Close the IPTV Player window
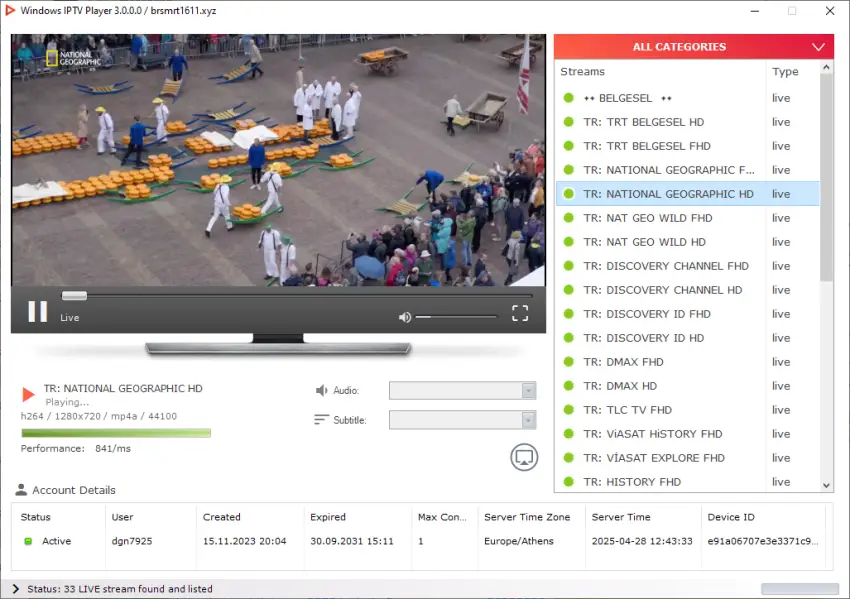850x599 pixels. pyautogui.click(x=830, y=11)
